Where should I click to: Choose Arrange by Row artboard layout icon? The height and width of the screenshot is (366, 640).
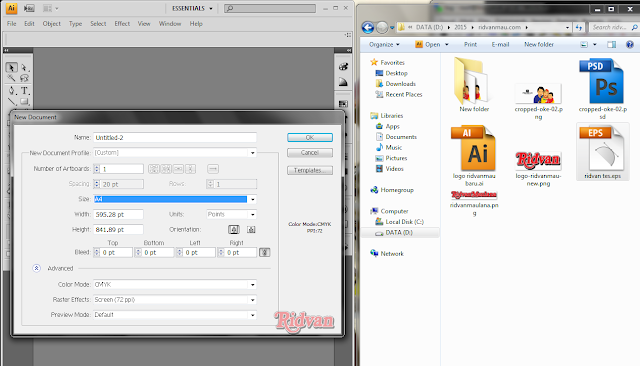[178, 169]
